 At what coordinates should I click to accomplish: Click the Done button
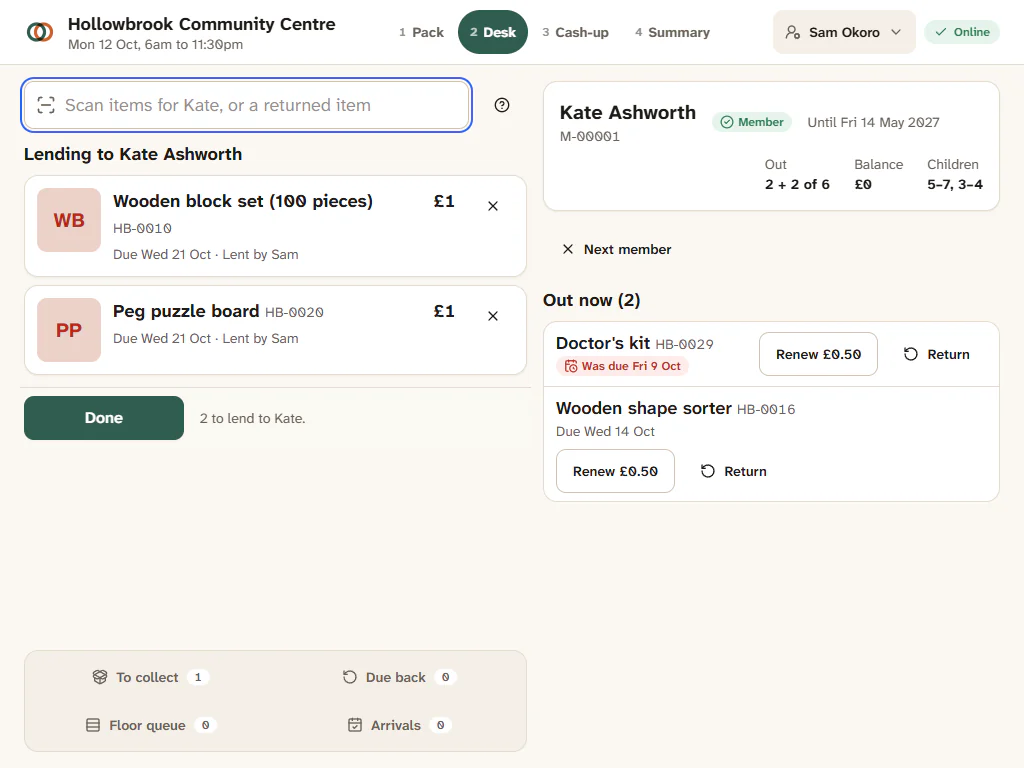tap(104, 418)
